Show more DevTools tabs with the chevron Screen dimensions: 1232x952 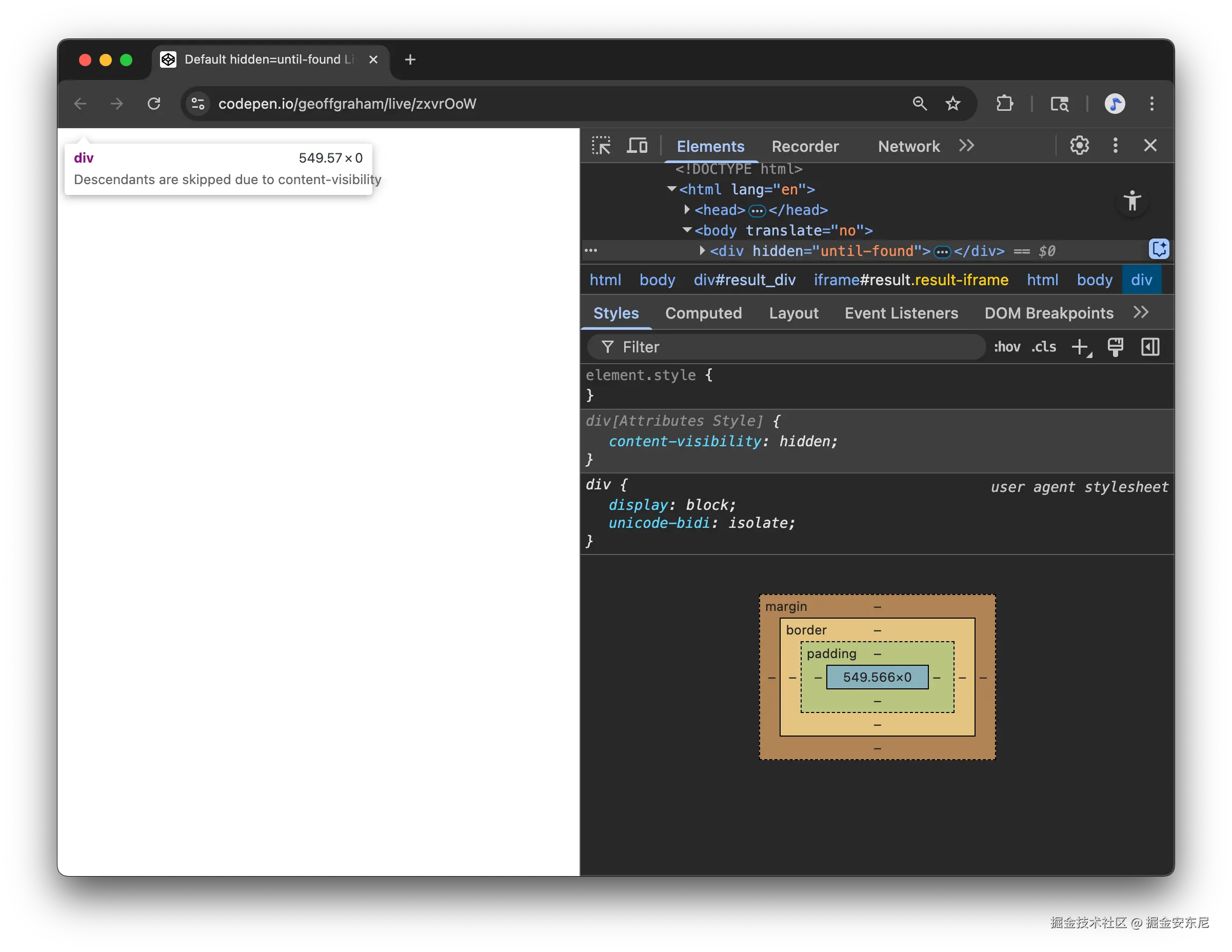[966, 146]
